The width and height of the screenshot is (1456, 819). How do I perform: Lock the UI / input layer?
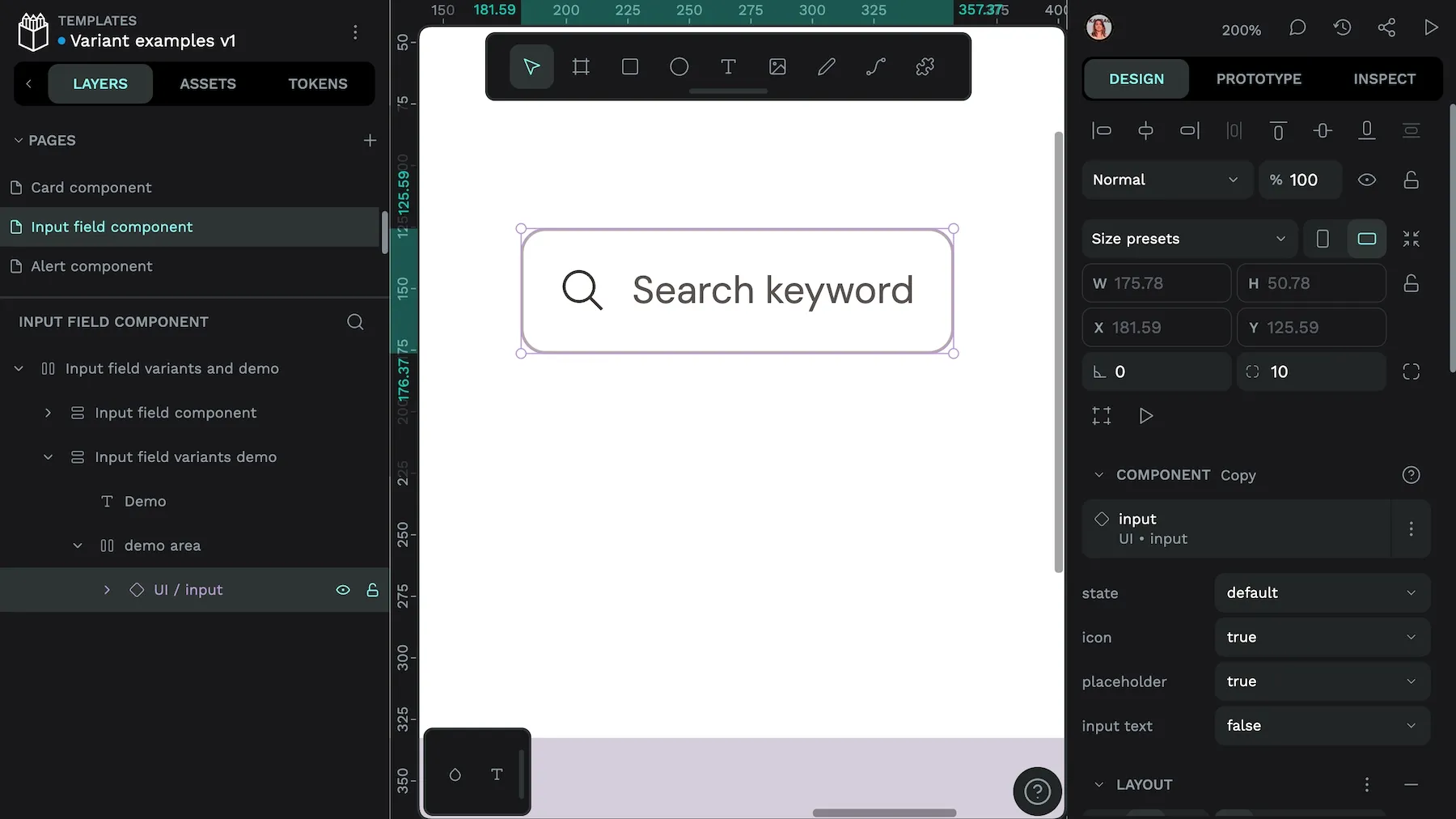[373, 590]
